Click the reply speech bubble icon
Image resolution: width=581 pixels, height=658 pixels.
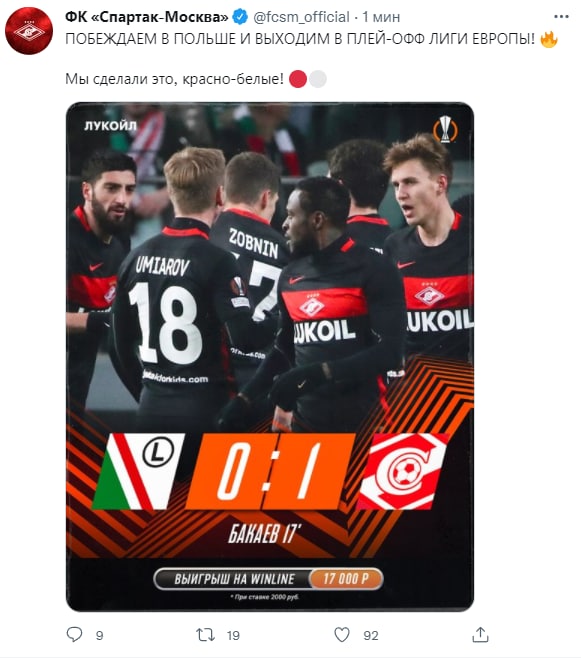pyautogui.click(x=75, y=634)
